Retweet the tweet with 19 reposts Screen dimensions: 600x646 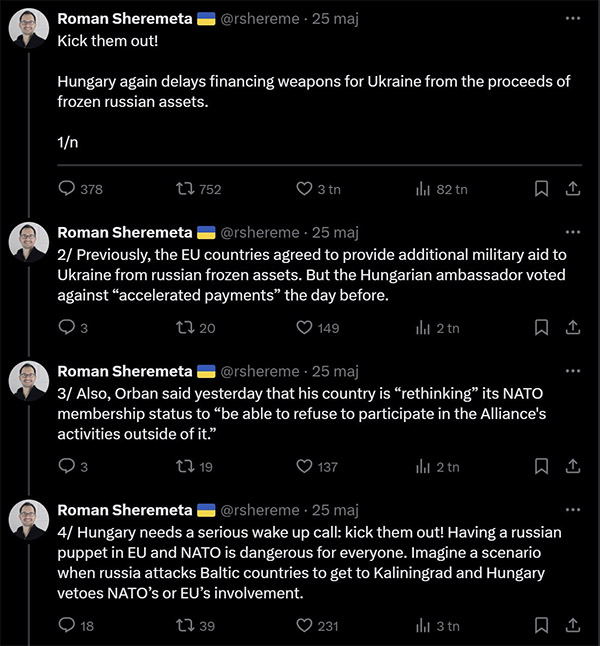185,466
